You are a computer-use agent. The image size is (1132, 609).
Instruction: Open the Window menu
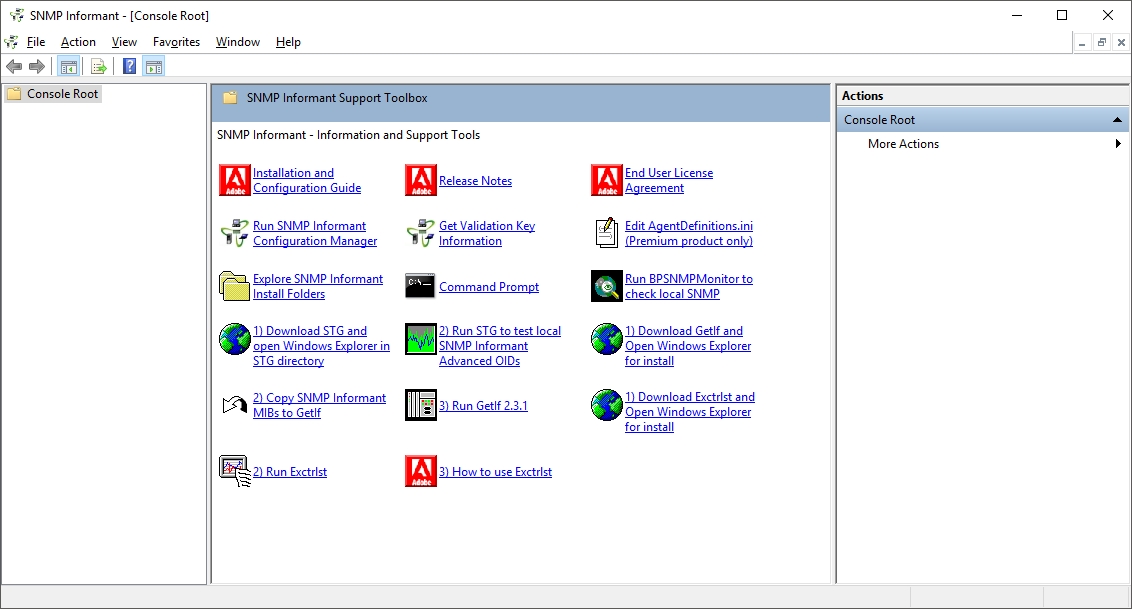tap(238, 42)
